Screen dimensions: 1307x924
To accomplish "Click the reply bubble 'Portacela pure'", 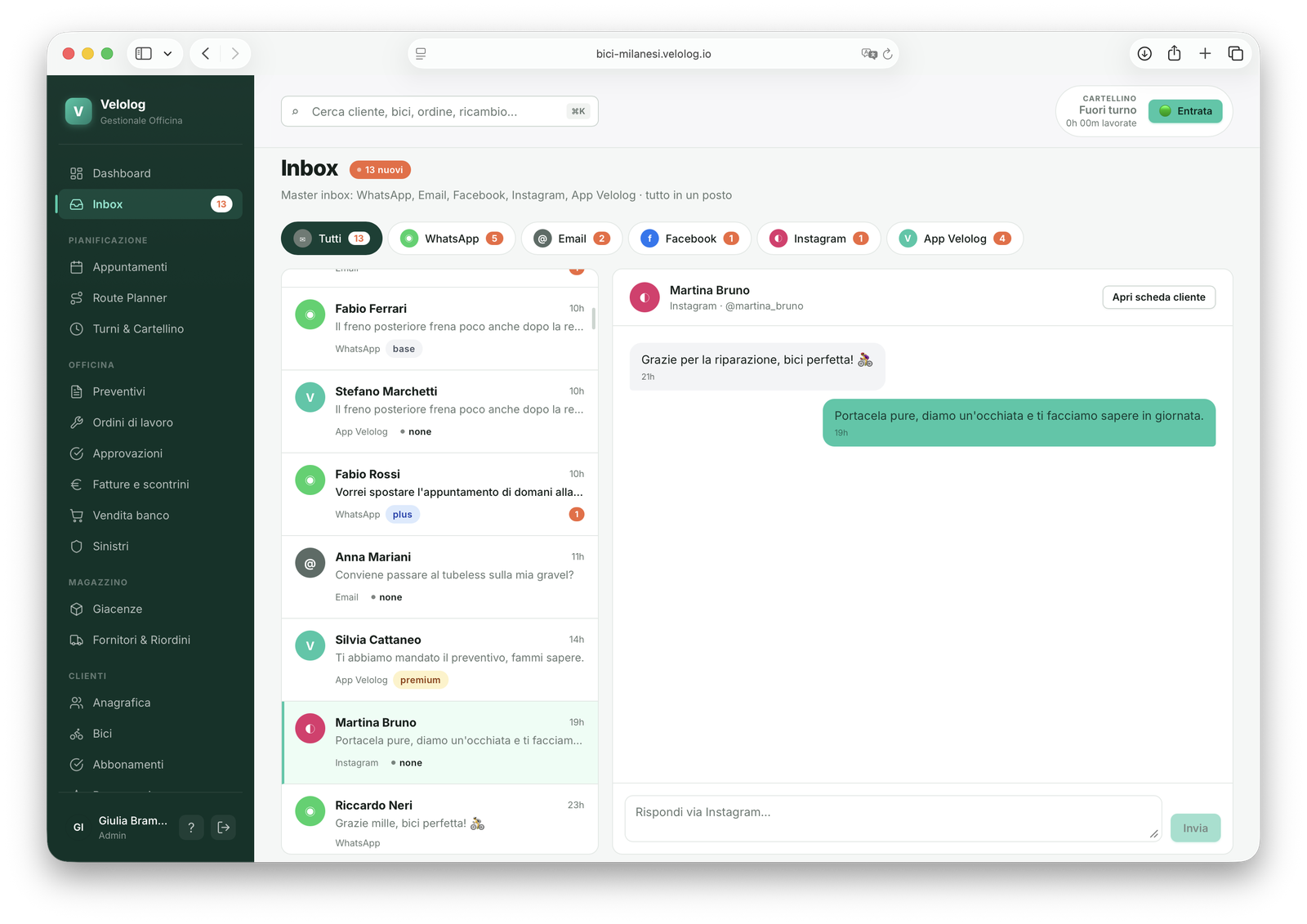I will pos(1019,422).
